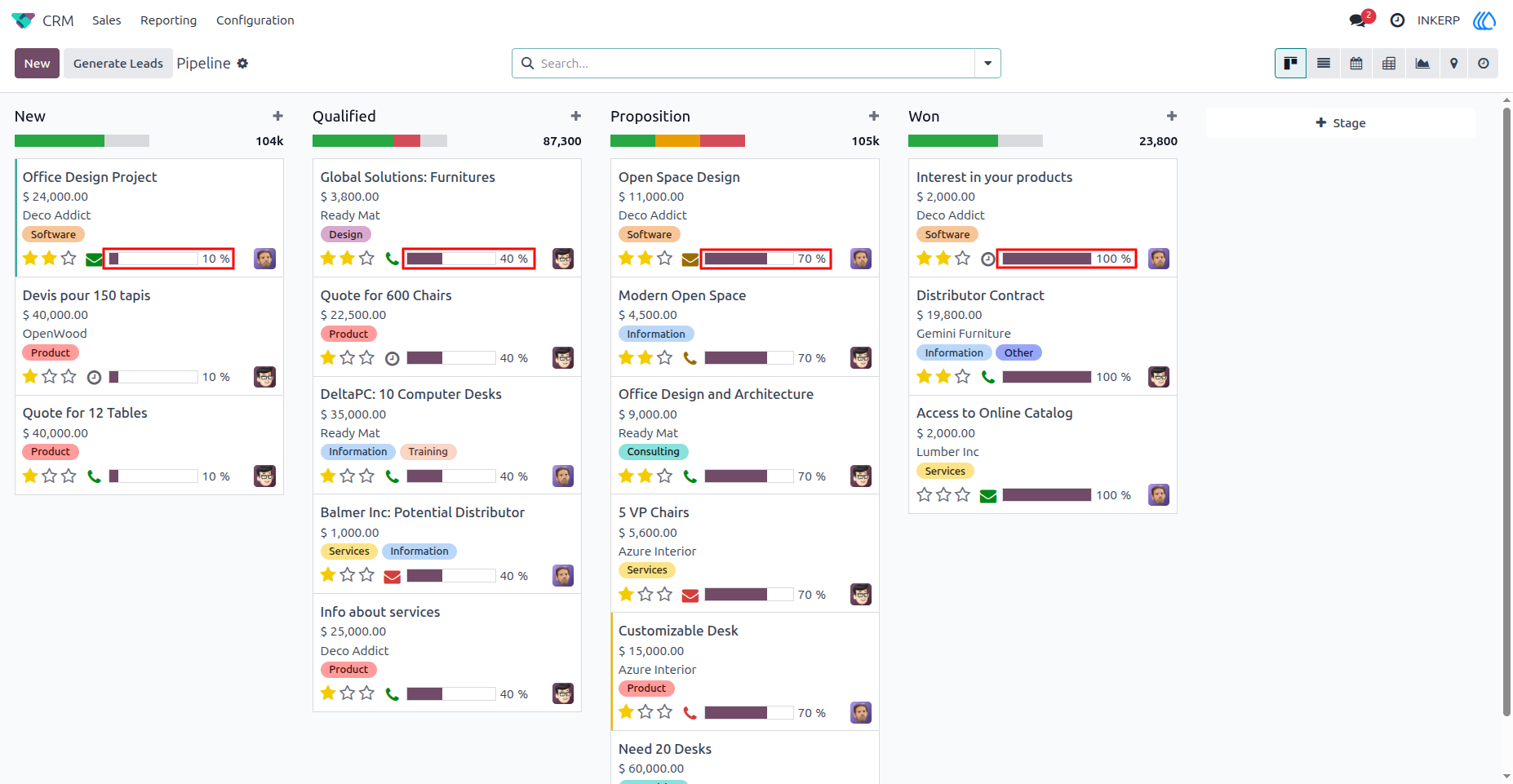The image size is (1513, 784).
Task: Click the New button
Action: tap(37, 64)
